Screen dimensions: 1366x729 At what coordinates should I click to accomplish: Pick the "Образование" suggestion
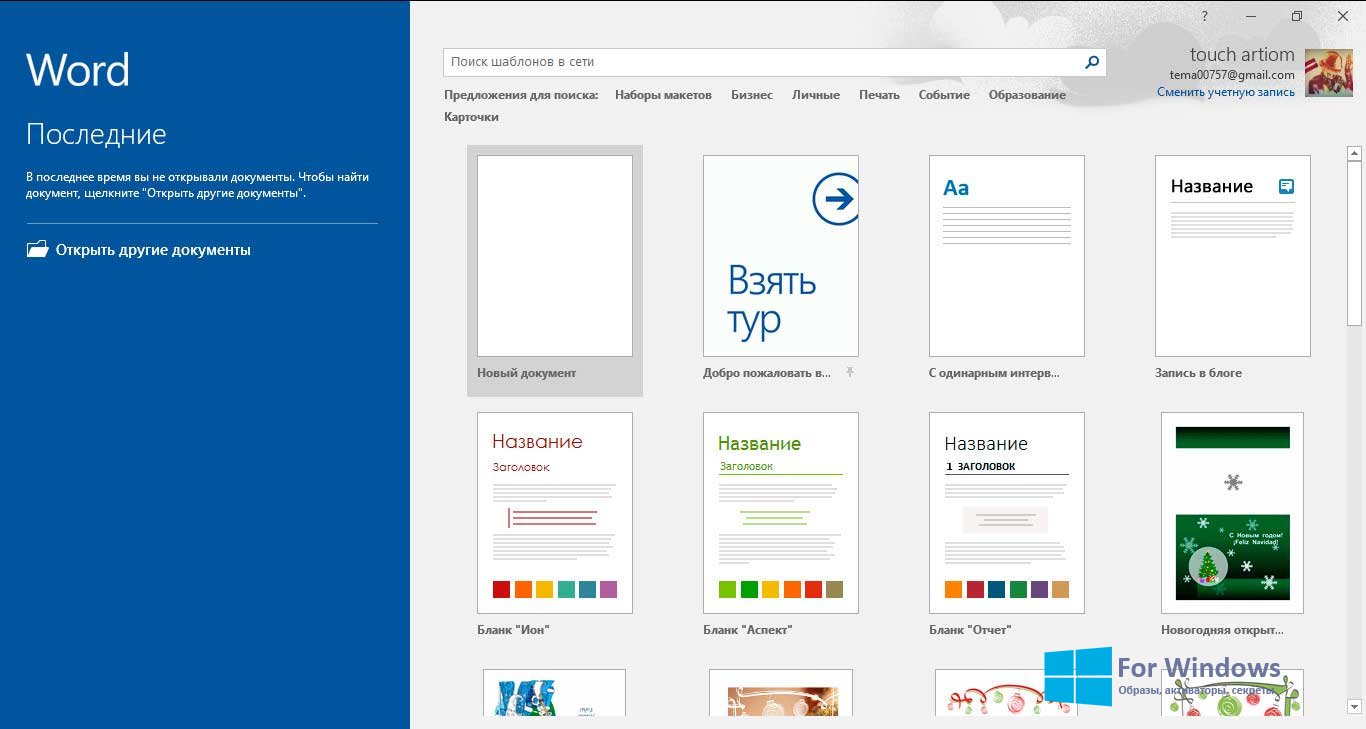coord(1027,95)
